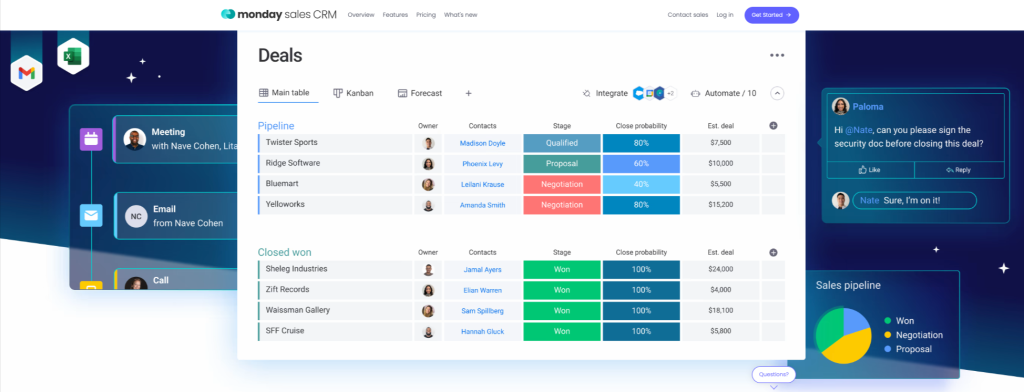Viewport: 1024px width, 392px height.
Task: Click the monday sales CRM logo
Action: point(279,14)
